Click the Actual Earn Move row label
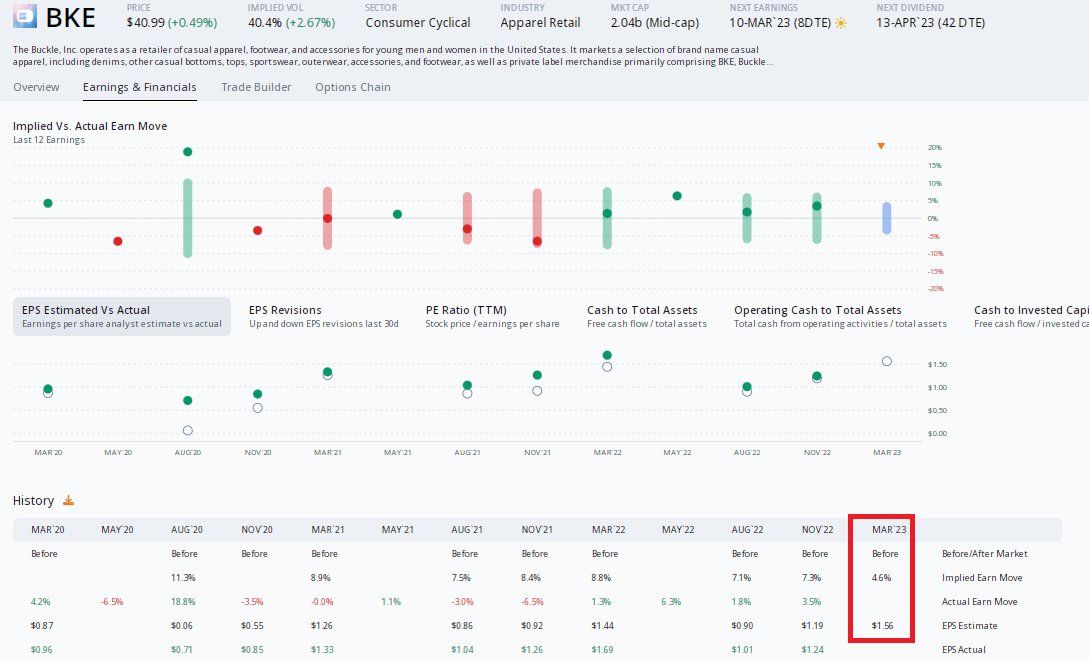Image resolution: width=1089 pixels, height=661 pixels. pos(979,602)
